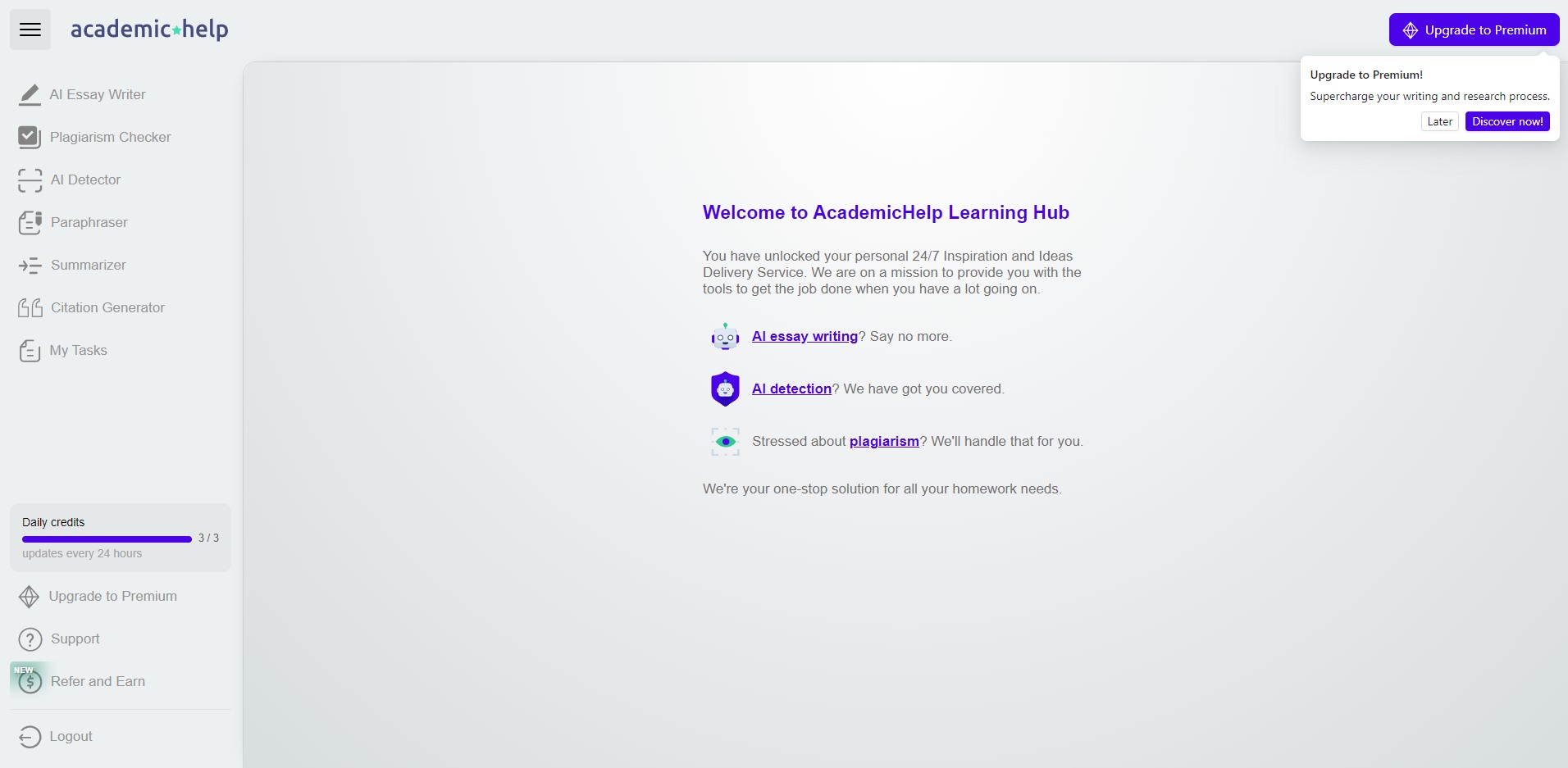Open the Summarizer tool
The width and height of the screenshot is (1568, 768).
pos(121,266)
